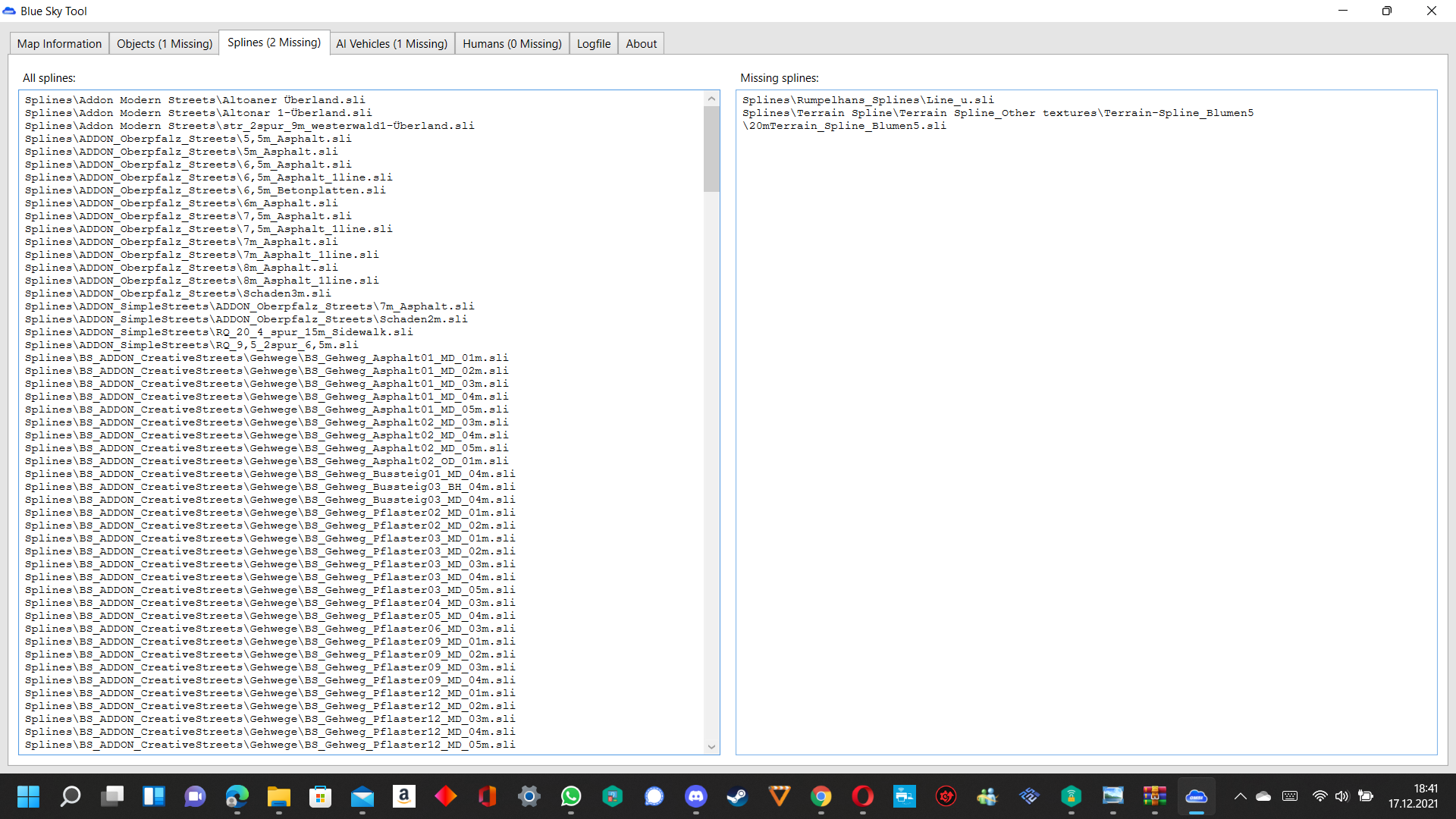This screenshot has width=1456, height=819.
Task: Select the Altoaner Überland.sli line in the list
Action: pyautogui.click(x=195, y=100)
